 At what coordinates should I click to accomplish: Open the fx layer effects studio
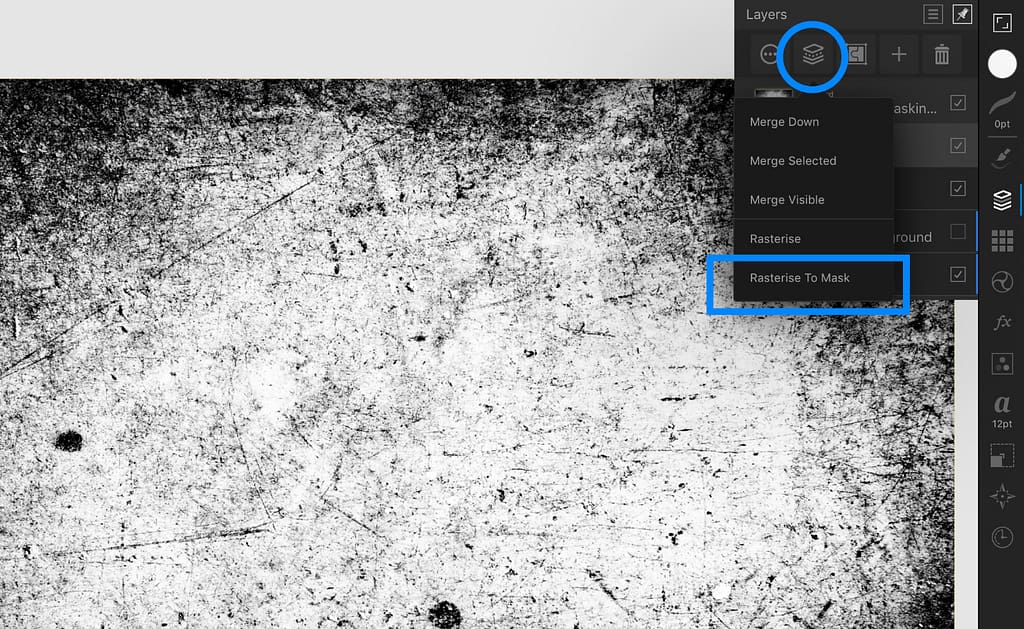tap(1002, 323)
